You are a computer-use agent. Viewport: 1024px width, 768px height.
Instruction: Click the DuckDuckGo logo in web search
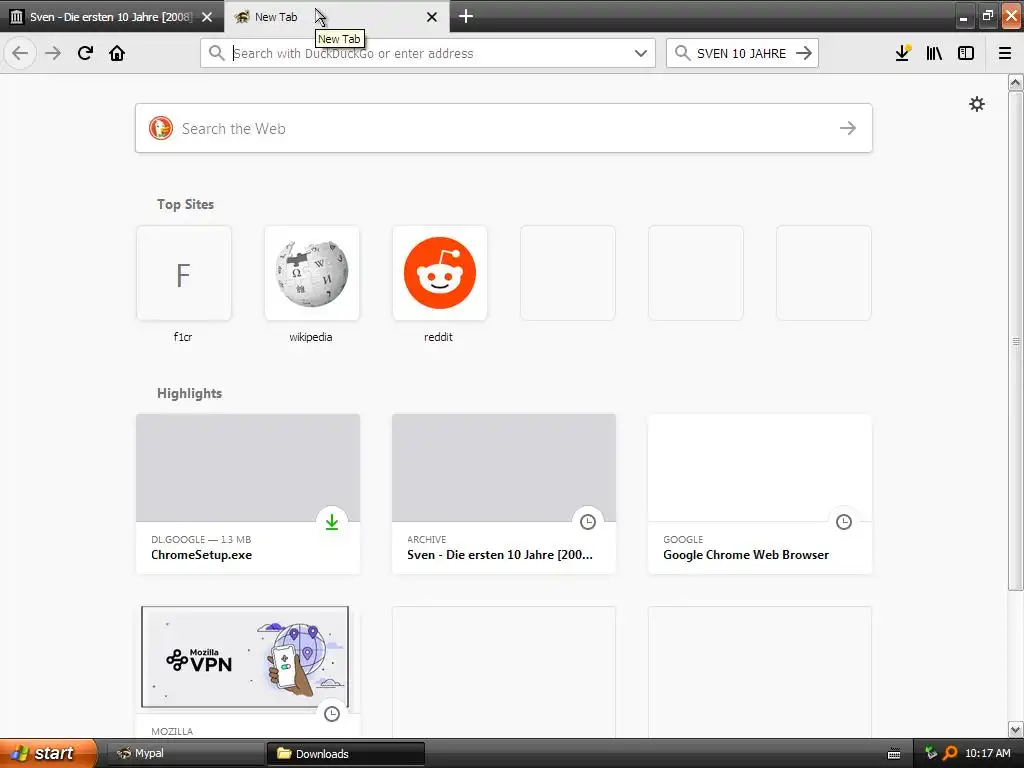(x=161, y=128)
